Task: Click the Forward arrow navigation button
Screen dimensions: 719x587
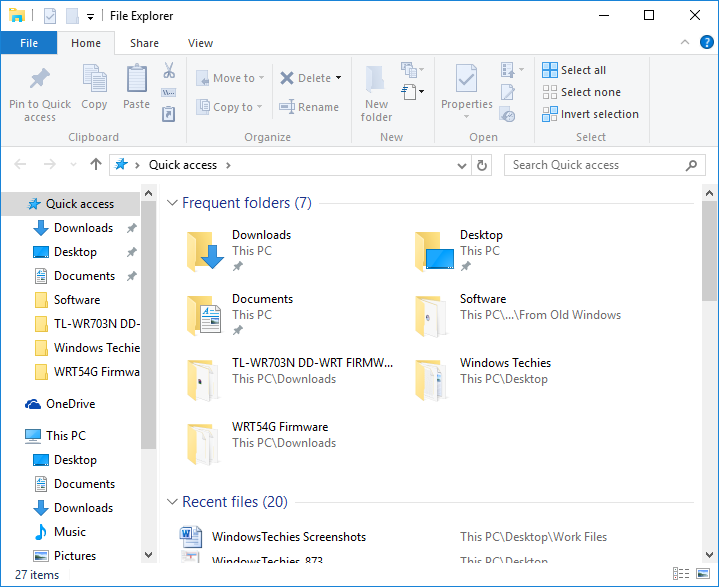Action: (50, 164)
